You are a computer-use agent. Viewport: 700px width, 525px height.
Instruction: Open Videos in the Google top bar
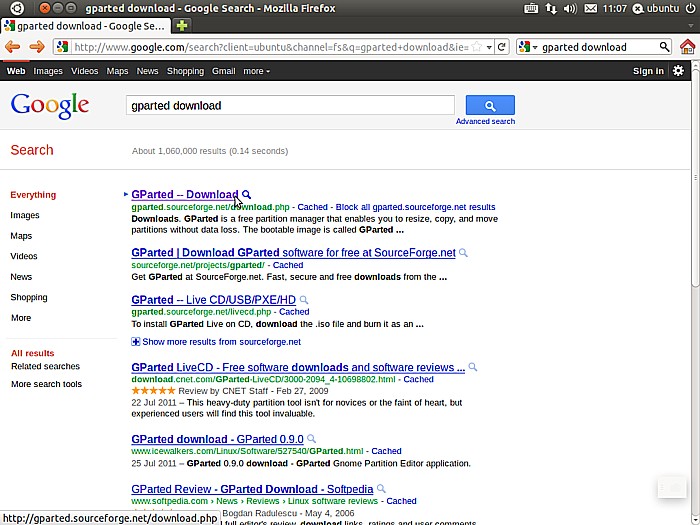tap(84, 71)
